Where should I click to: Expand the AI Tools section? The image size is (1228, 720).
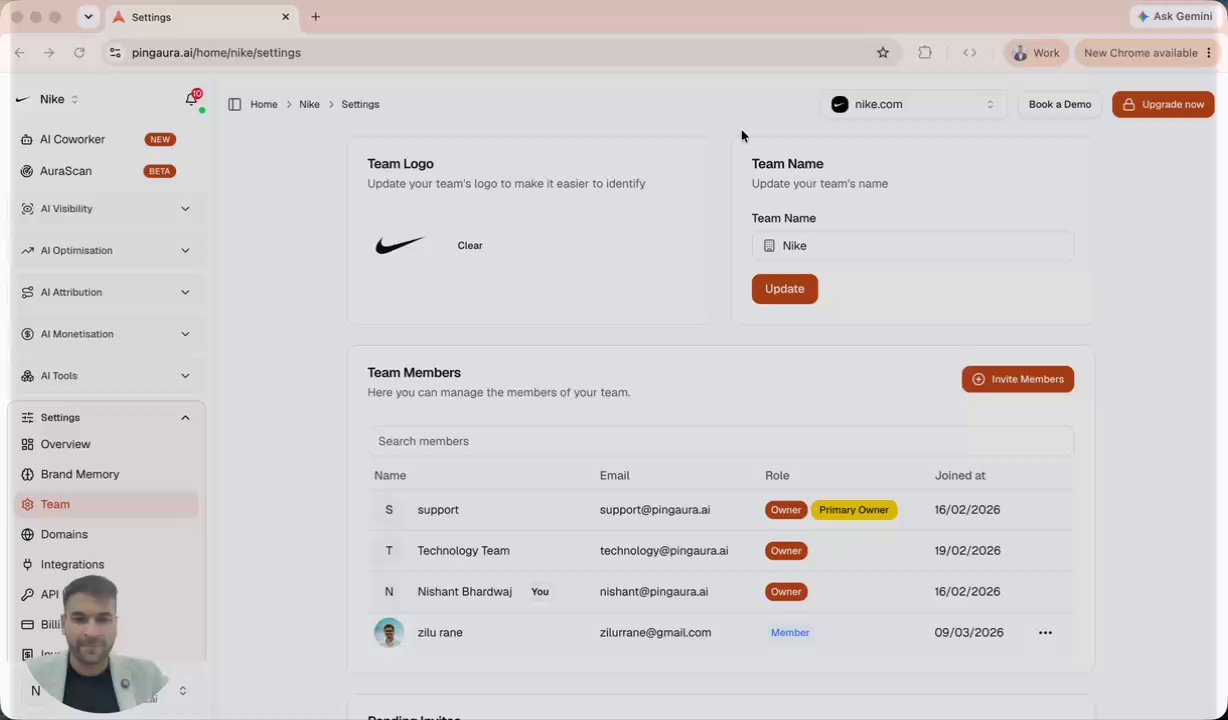[x=185, y=376]
